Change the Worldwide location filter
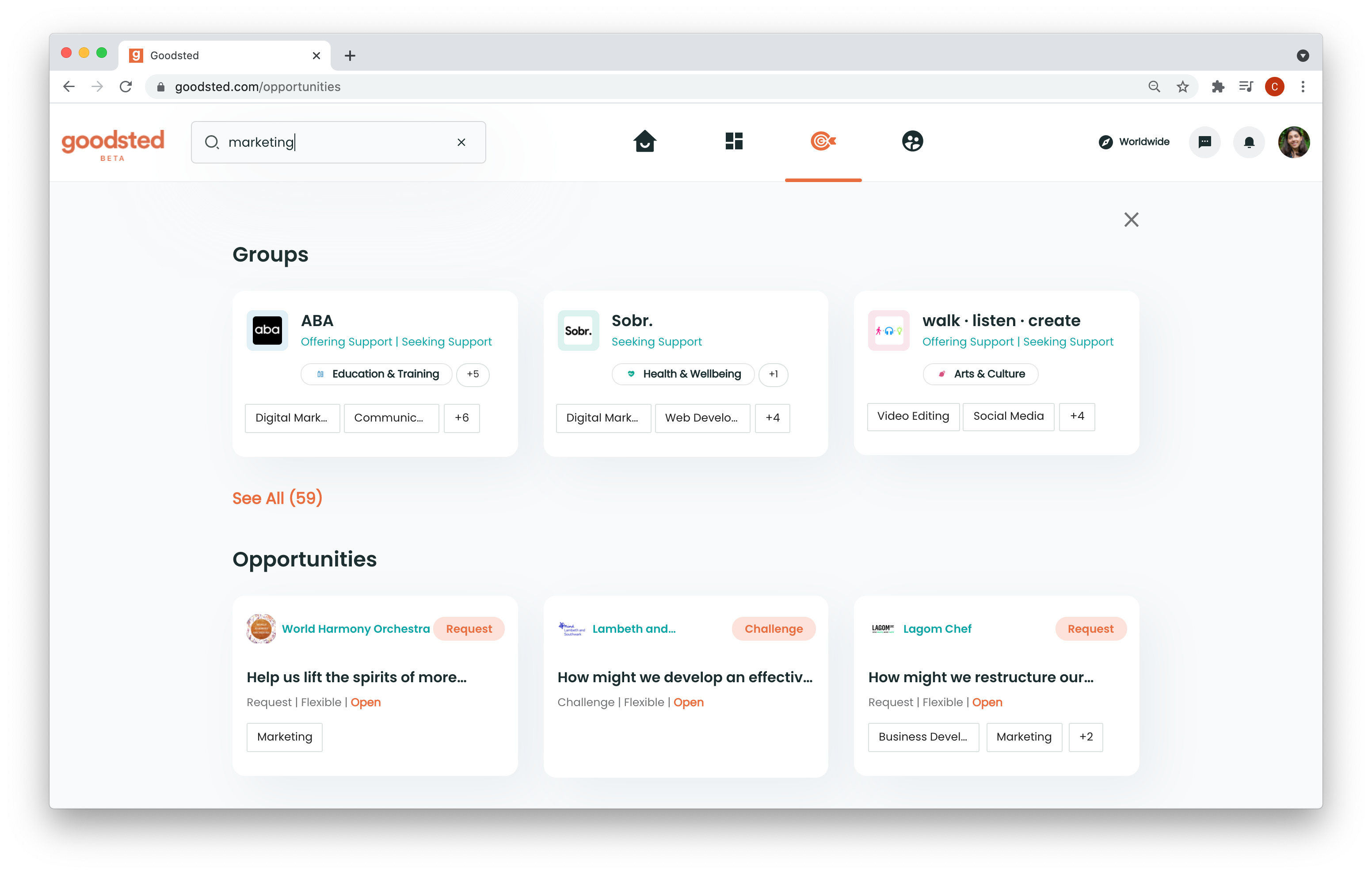This screenshot has width=1372, height=874. point(1134,142)
